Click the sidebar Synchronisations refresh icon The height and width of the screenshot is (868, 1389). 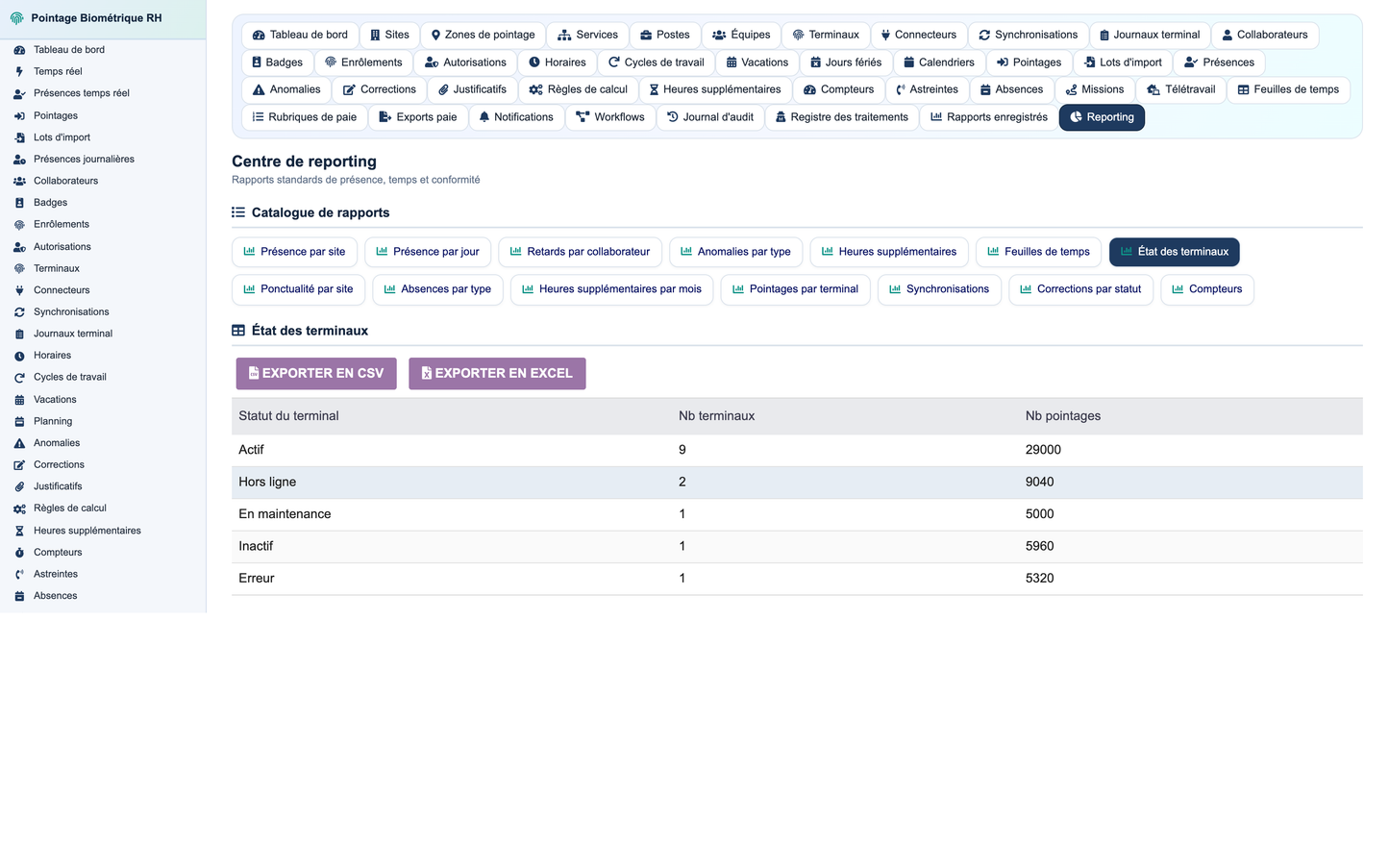(19, 312)
